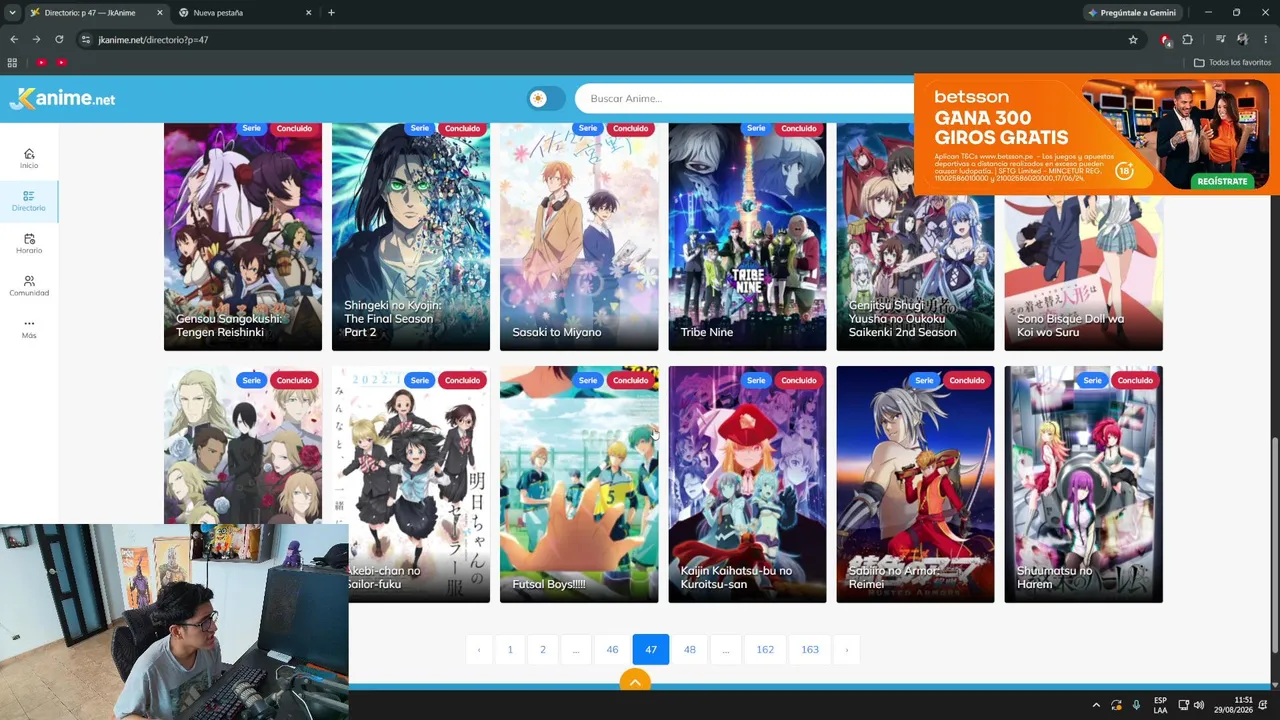1280x720 pixels.
Task: Open the volume control in taskbar
Action: pos(1199,705)
